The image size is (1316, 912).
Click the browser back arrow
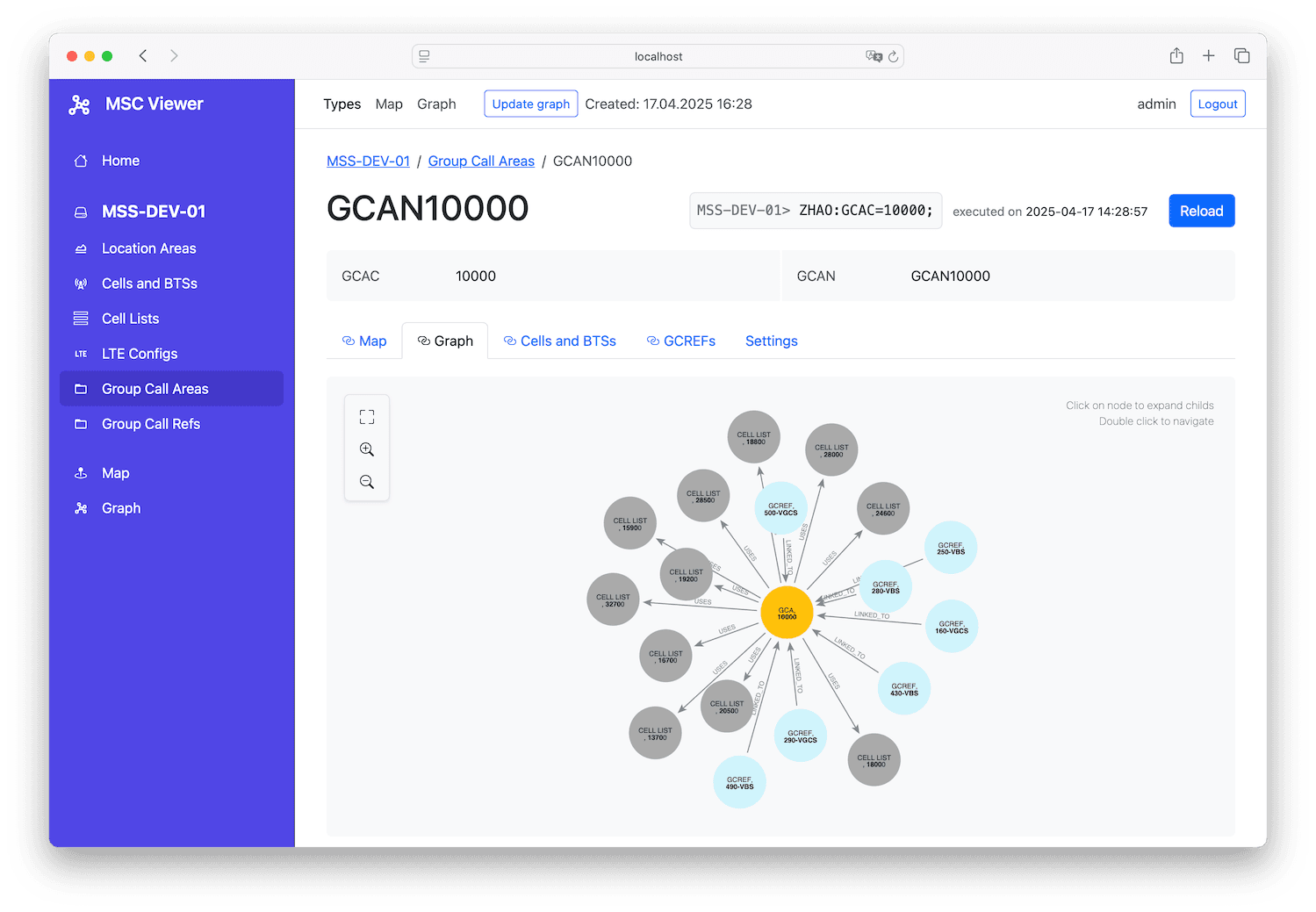tap(143, 56)
